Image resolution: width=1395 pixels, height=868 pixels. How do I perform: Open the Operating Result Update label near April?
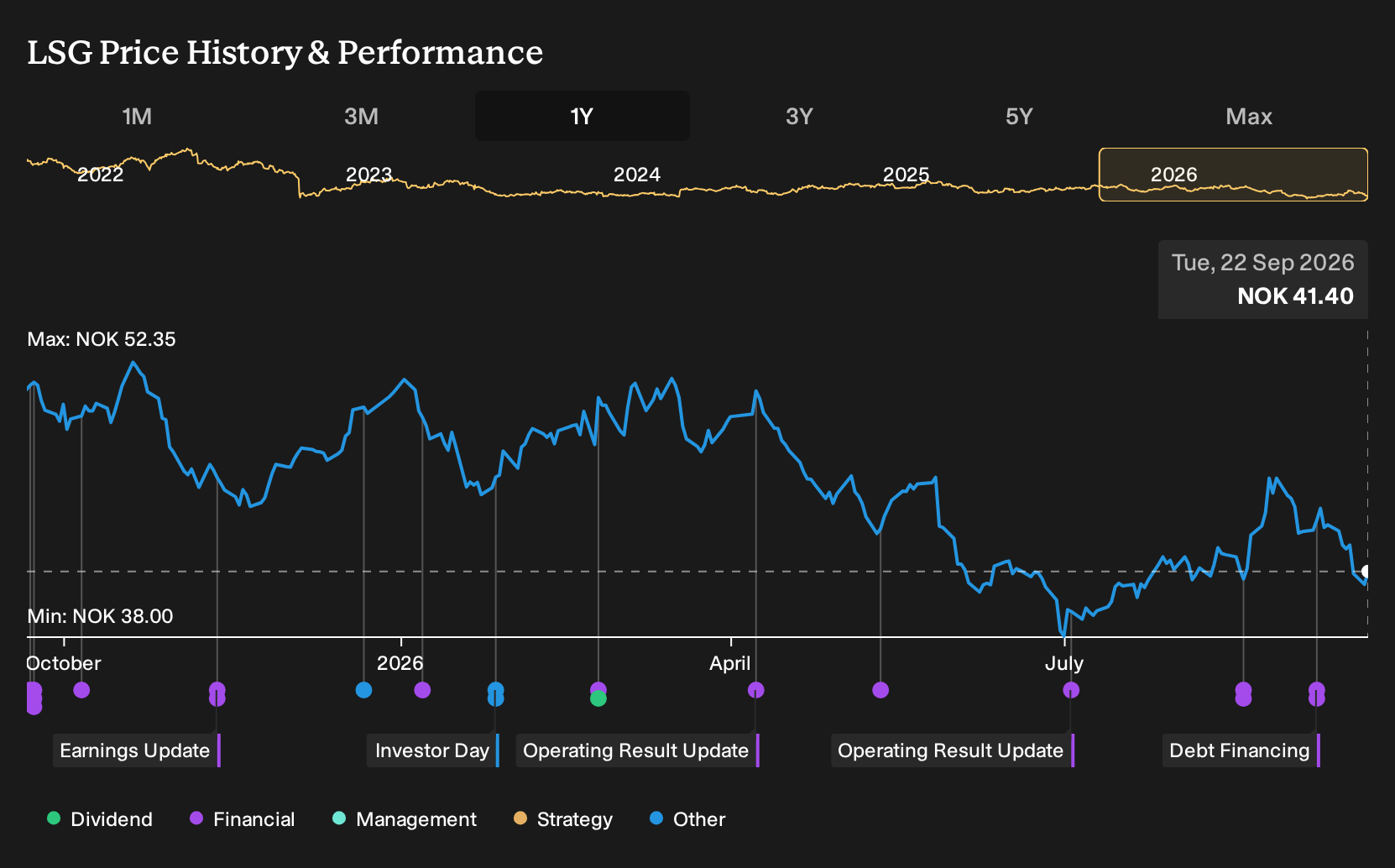point(636,750)
